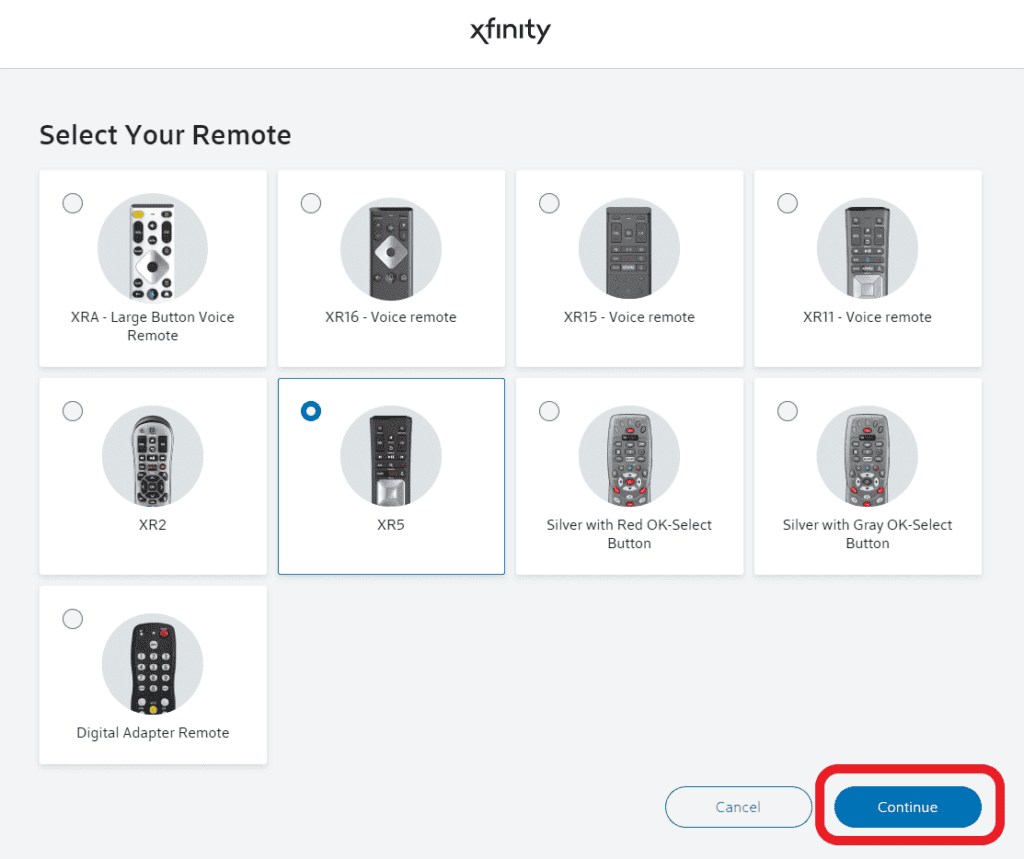Click the XR16 Voice remote image
This screenshot has width=1024, height=859.
[390, 248]
